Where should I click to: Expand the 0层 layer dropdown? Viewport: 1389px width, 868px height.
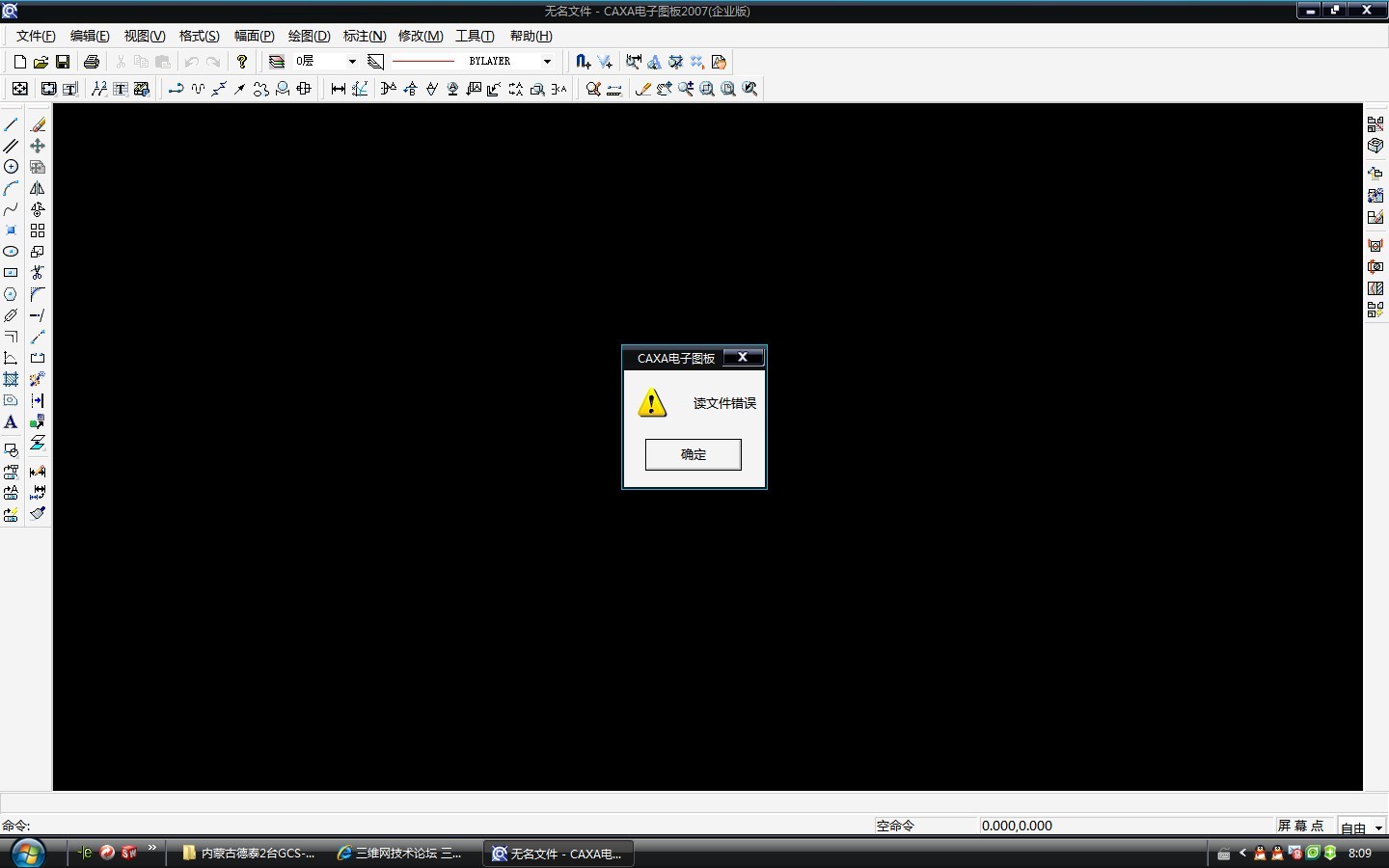tap(352, 62)
